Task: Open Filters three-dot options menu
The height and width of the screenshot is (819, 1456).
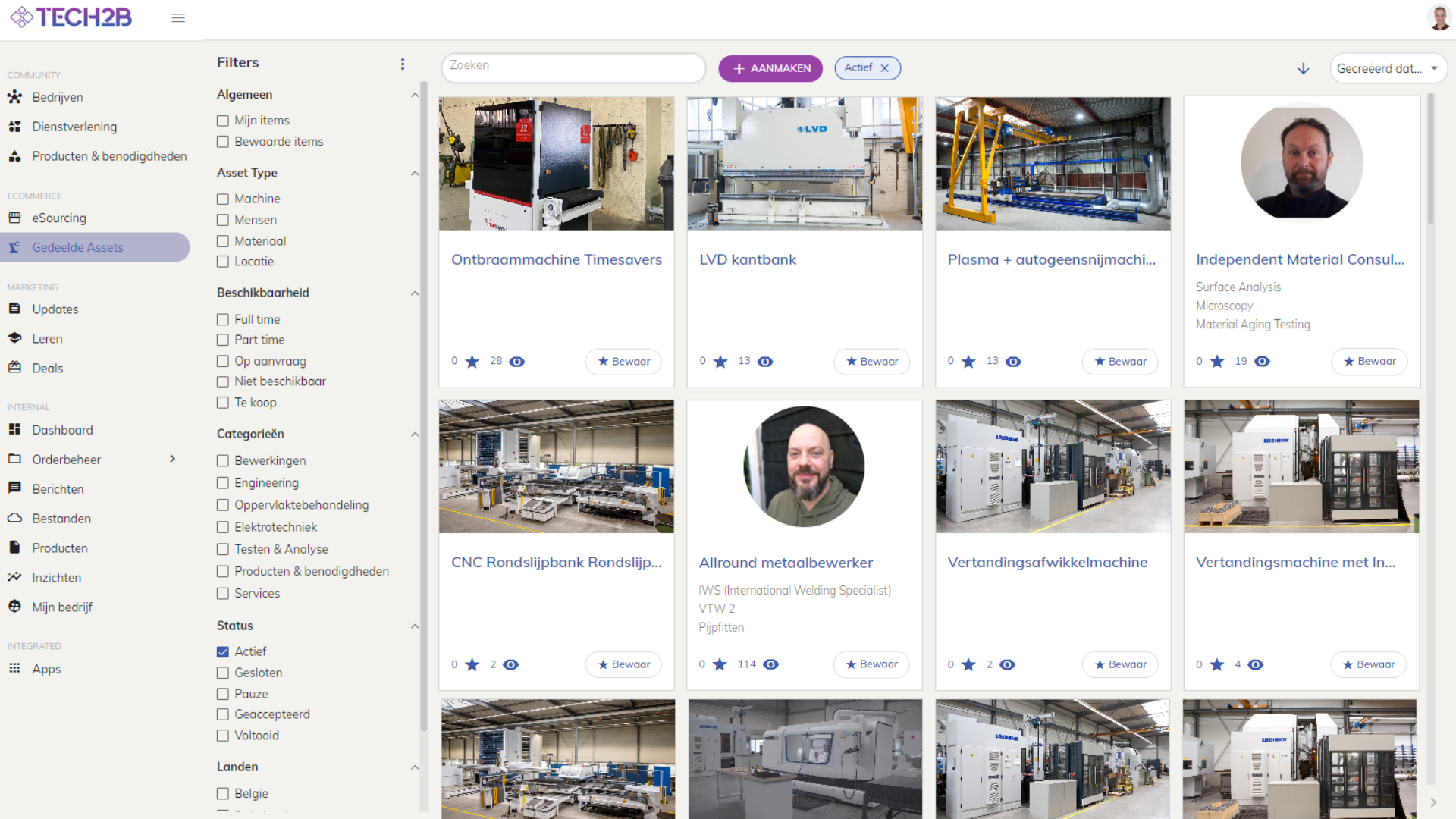Action: [403, 64]
